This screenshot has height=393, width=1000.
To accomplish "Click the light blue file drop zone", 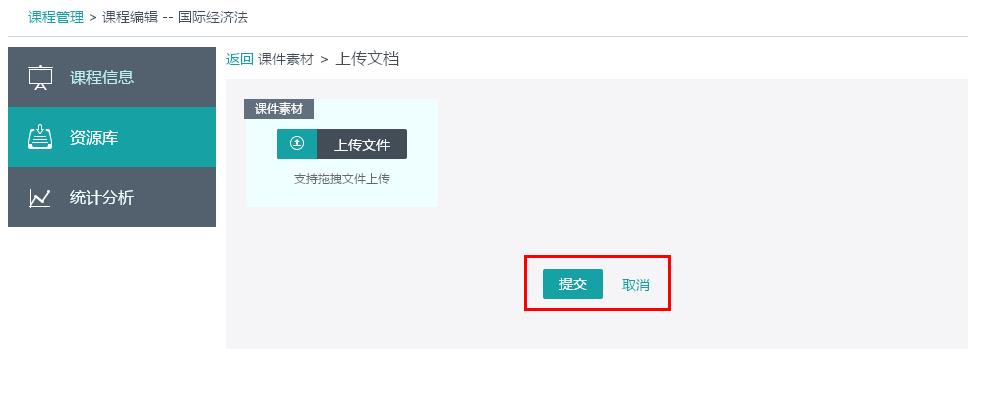I will tap(342, 153).
